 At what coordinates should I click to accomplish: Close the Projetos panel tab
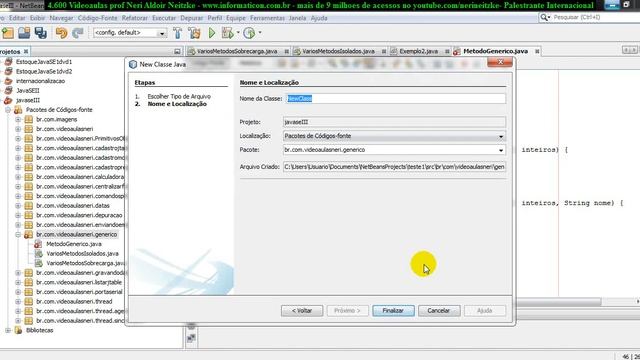pyautogui.click(x=26, y=51)
